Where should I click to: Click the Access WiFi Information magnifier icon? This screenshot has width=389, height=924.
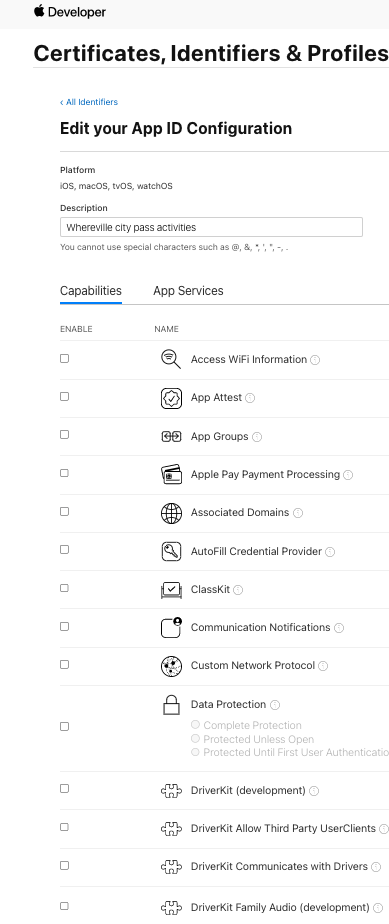[171, 359]
